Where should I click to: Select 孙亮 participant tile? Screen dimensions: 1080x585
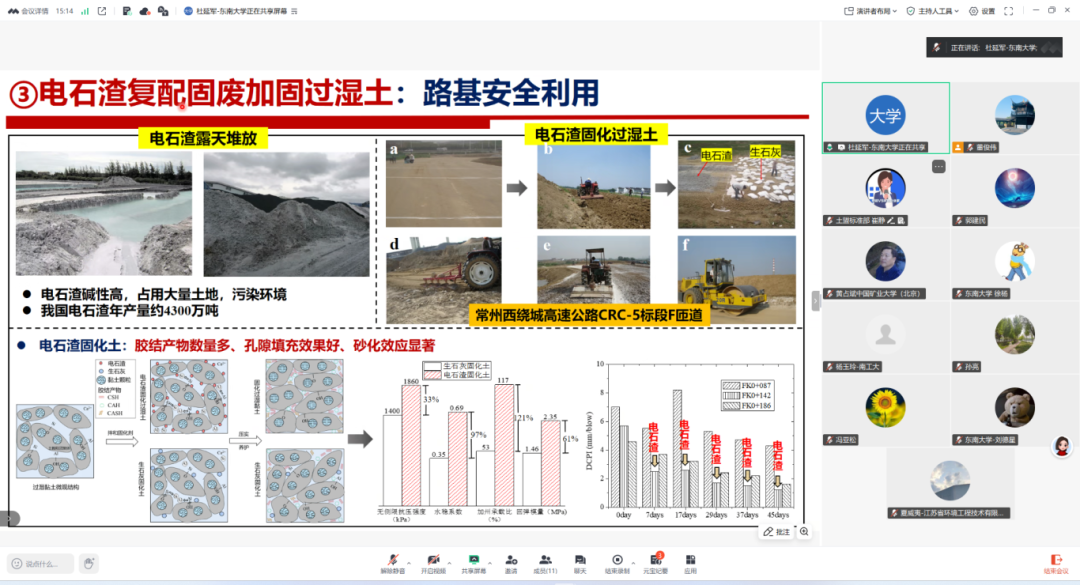(1015, 338)
